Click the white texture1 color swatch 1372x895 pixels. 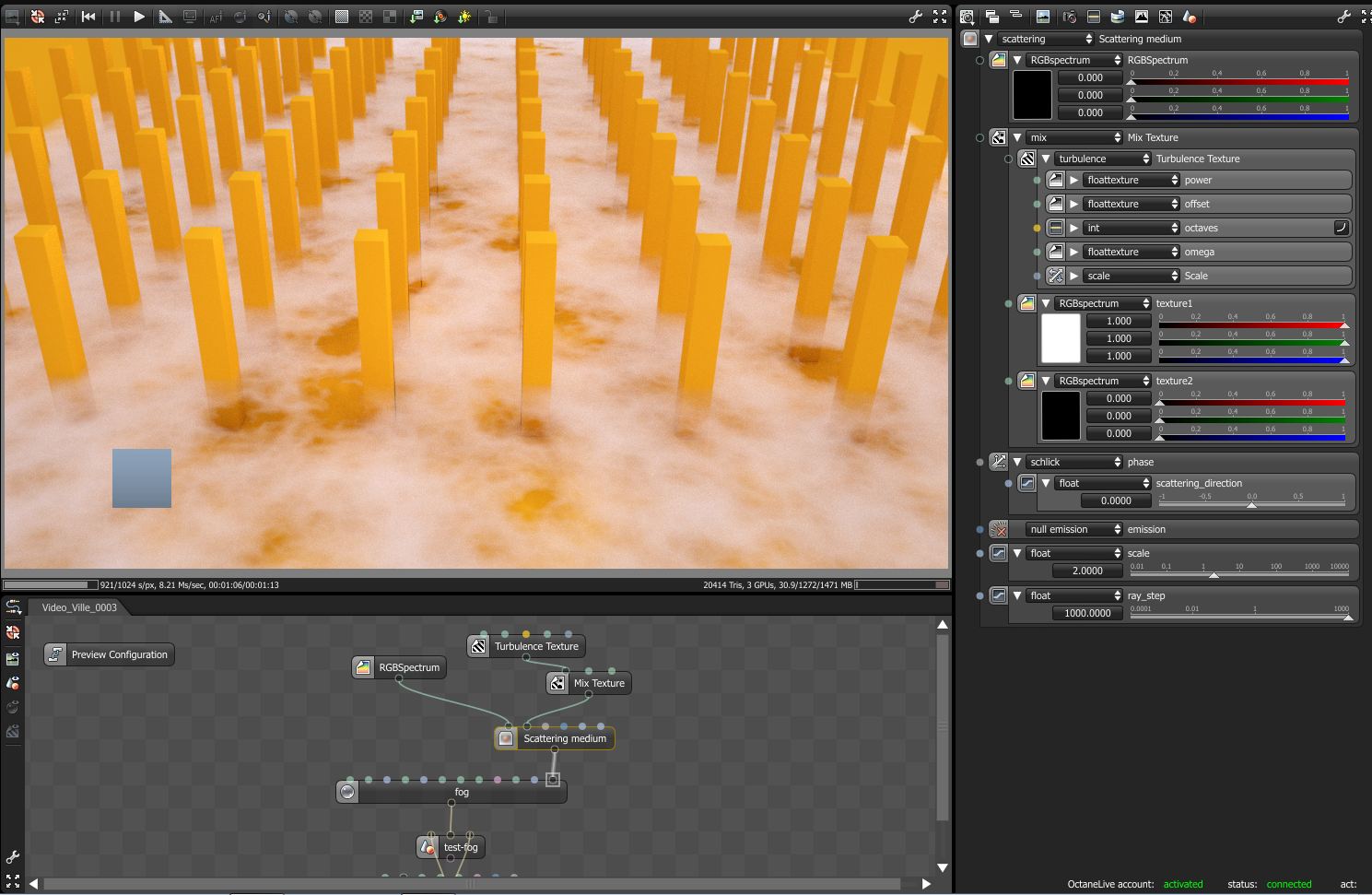tap(1061, 338)
